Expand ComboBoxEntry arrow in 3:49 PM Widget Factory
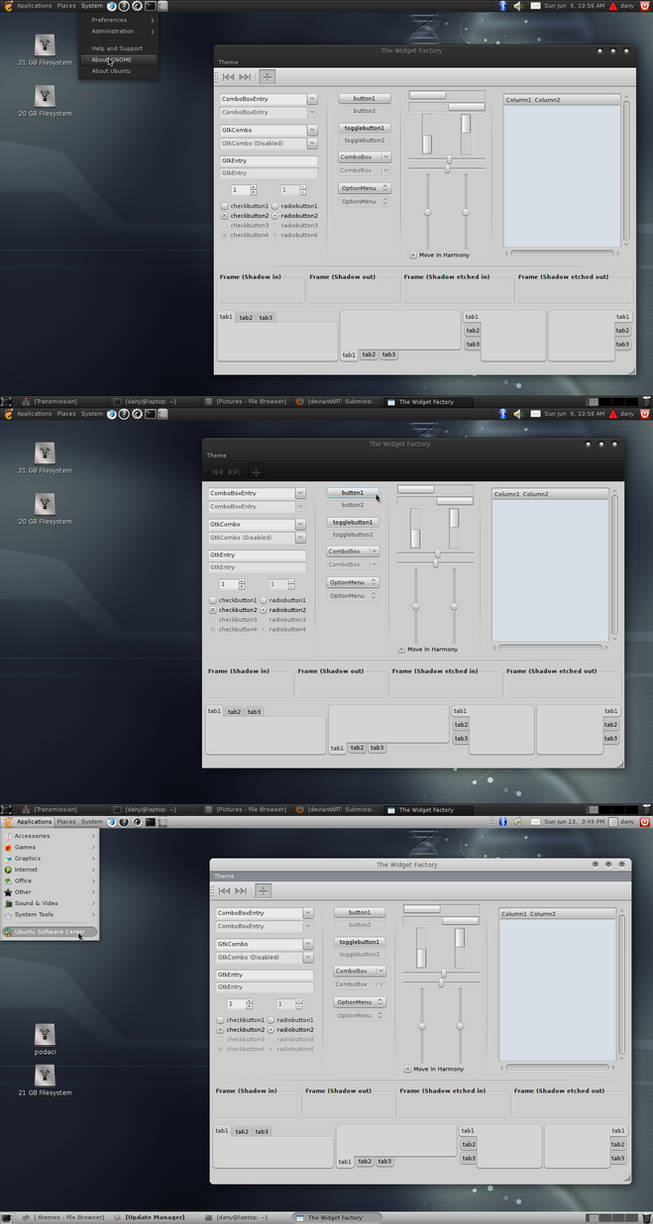This screenshot has height=1224, width=653. click(308, 913)
